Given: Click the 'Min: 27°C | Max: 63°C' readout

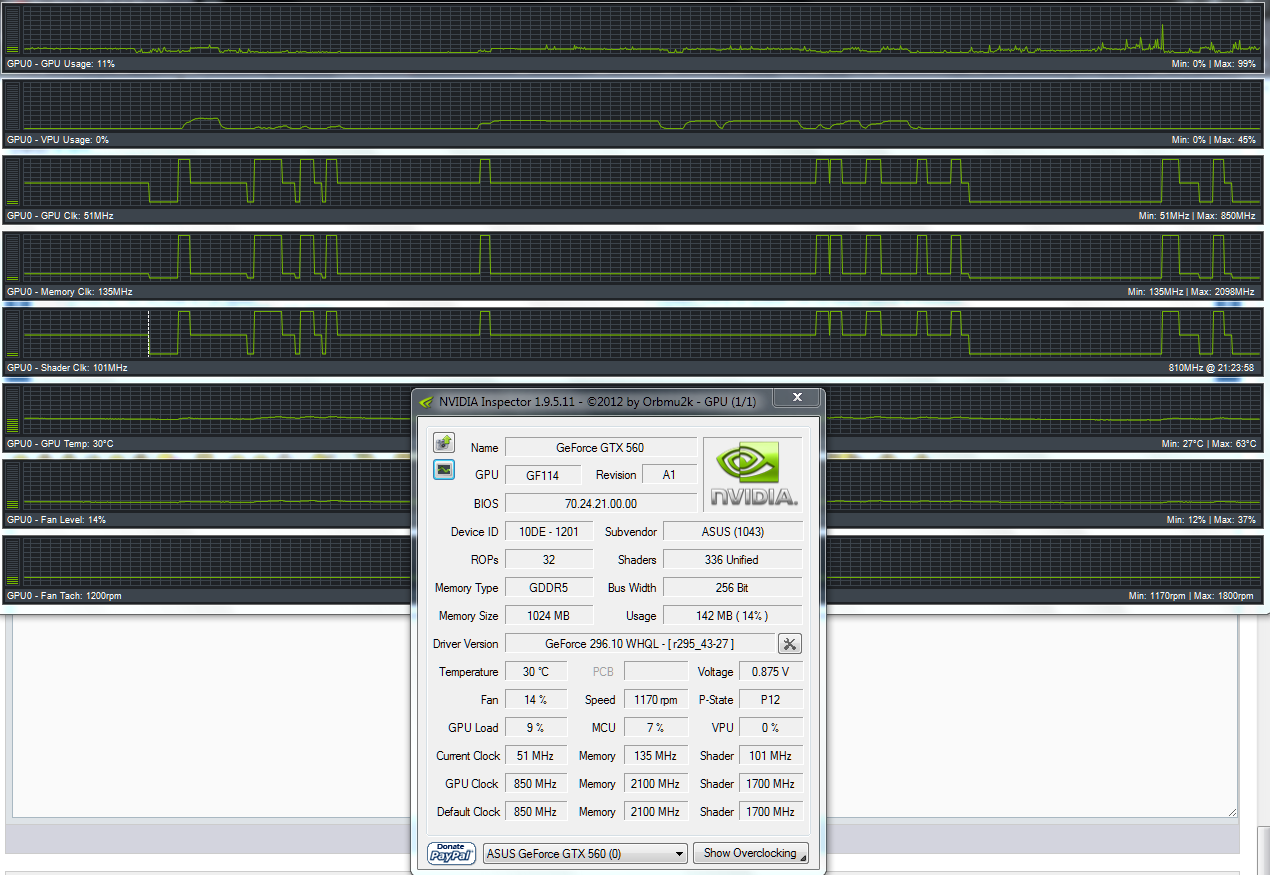Looking at the screenshot, I should (x=1209, y=444).
